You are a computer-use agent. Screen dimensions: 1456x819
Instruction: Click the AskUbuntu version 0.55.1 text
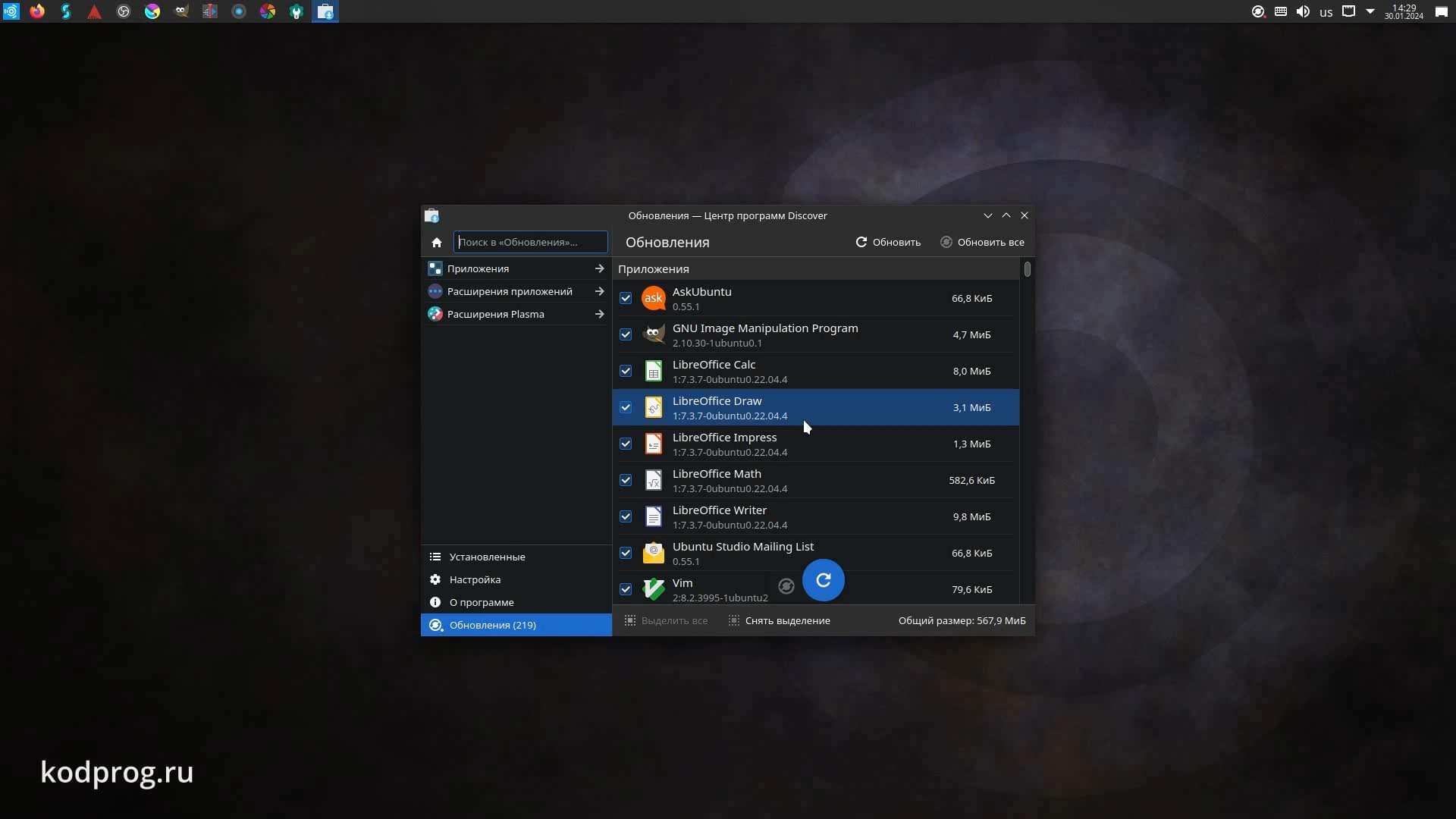(686, 307)
